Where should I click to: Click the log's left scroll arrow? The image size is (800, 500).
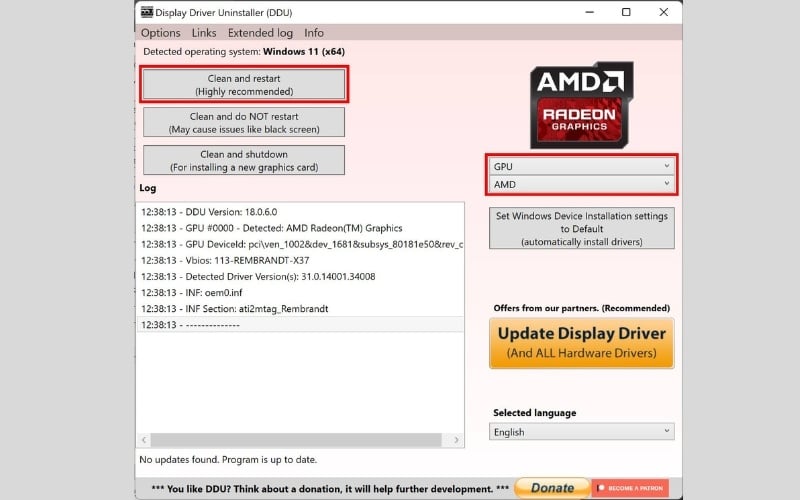144,440
